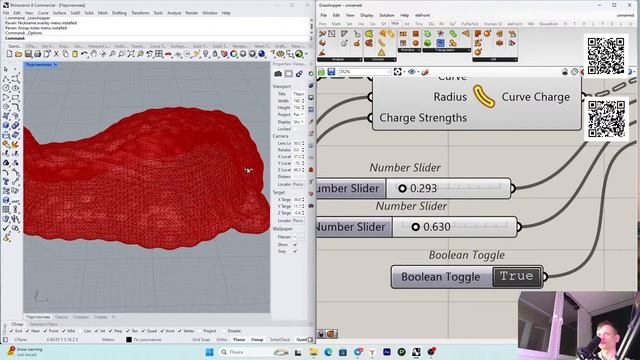
Task: Click the padlock icon in Rhino toolbar
Action: click(x=215, y=54)
